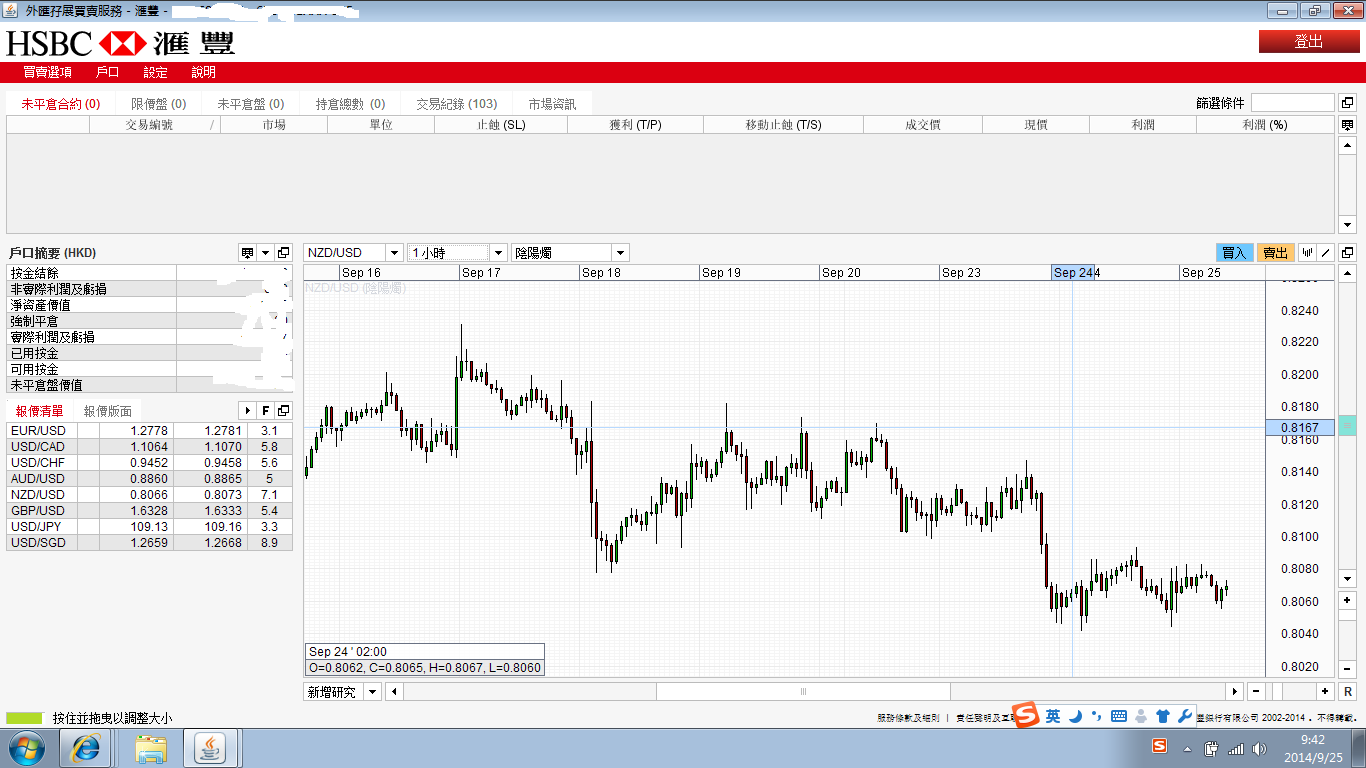1366x768 pixels.
Task: Pop out the quote list panel
Action: [x=283, y=410]
